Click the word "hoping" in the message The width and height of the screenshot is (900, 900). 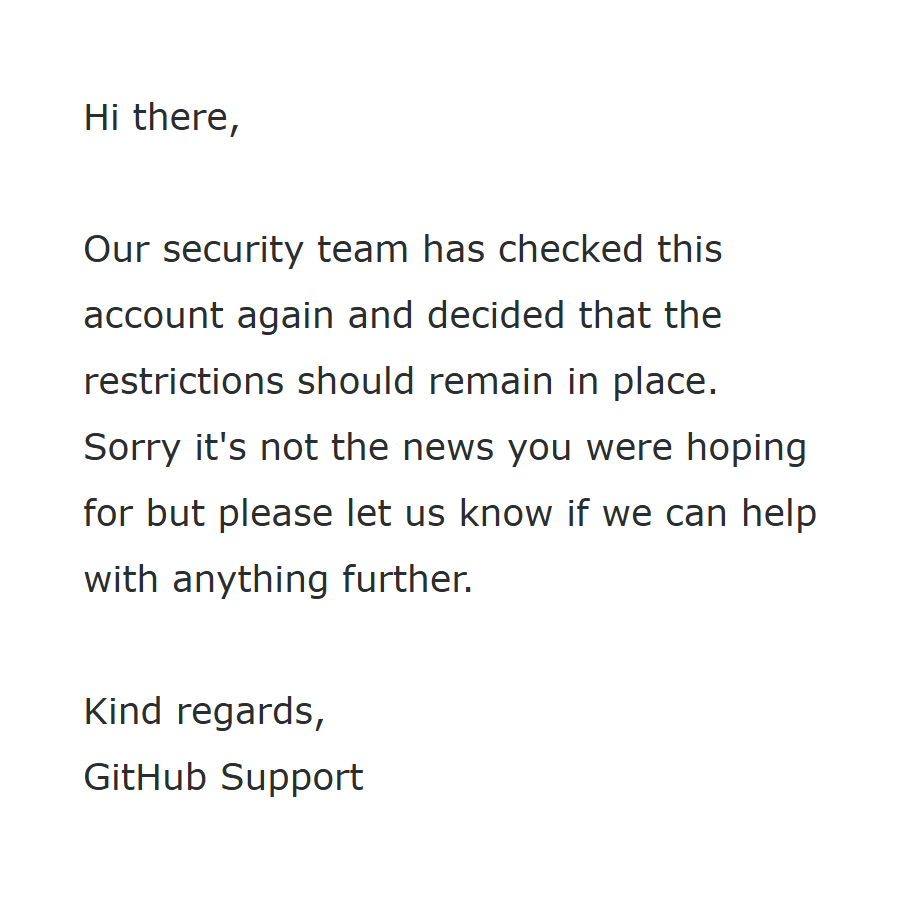tap(747, 449)
